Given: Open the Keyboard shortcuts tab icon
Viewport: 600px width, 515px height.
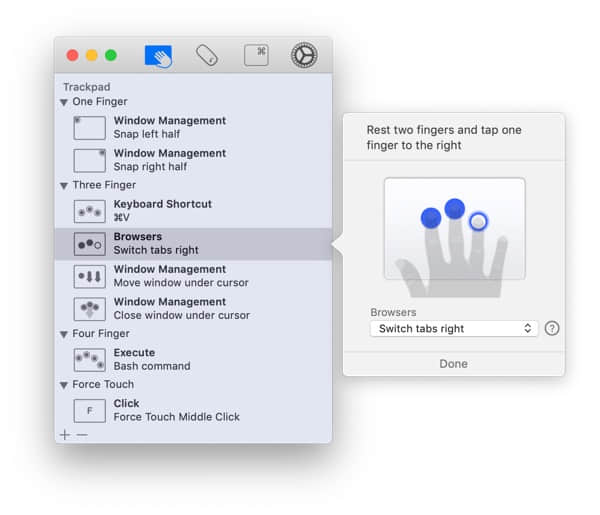Looking at the screenshot, I should pos(256,55).
